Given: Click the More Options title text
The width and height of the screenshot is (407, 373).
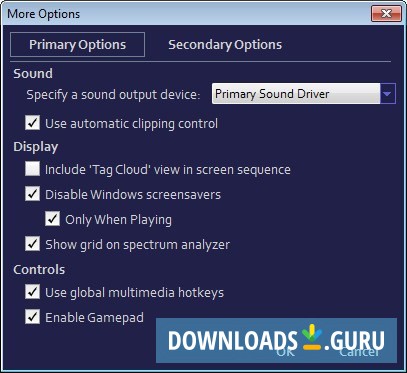Looking at the screenshot, I should tap(44, 14).
